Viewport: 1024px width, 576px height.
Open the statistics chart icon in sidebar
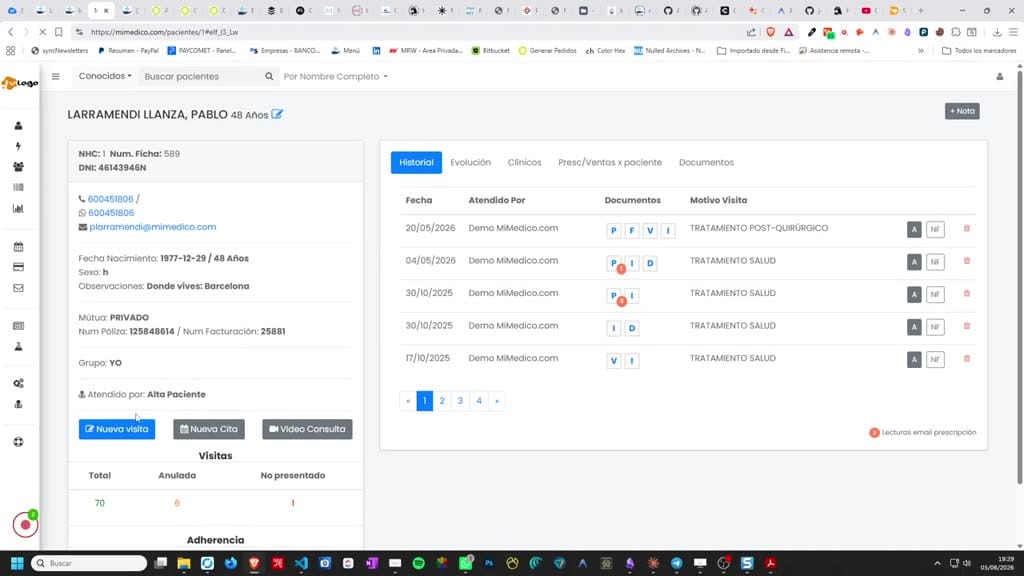[18, 209]
